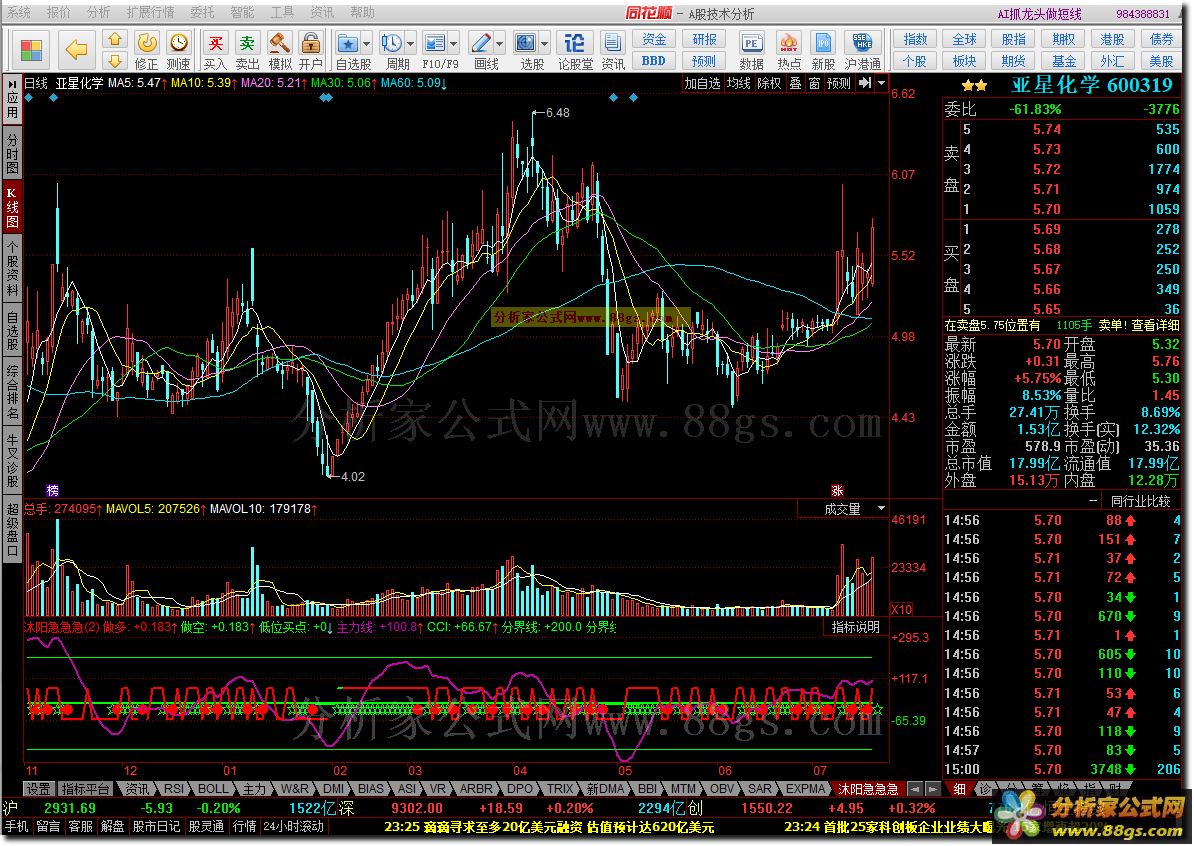
Task: Click the 加自选 add to watchlist button
Action: tap(702, 83)
